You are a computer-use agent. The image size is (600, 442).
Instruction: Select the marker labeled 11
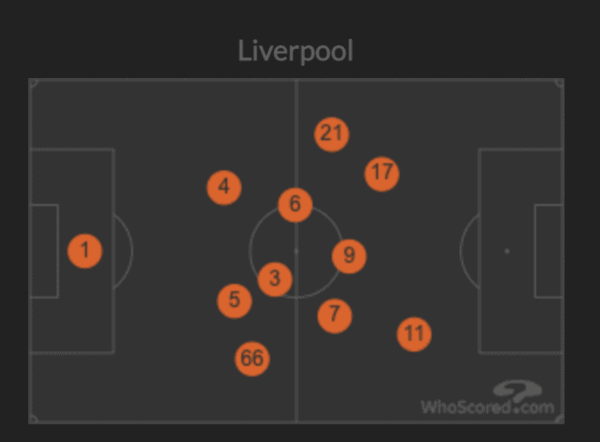[414, 334]
